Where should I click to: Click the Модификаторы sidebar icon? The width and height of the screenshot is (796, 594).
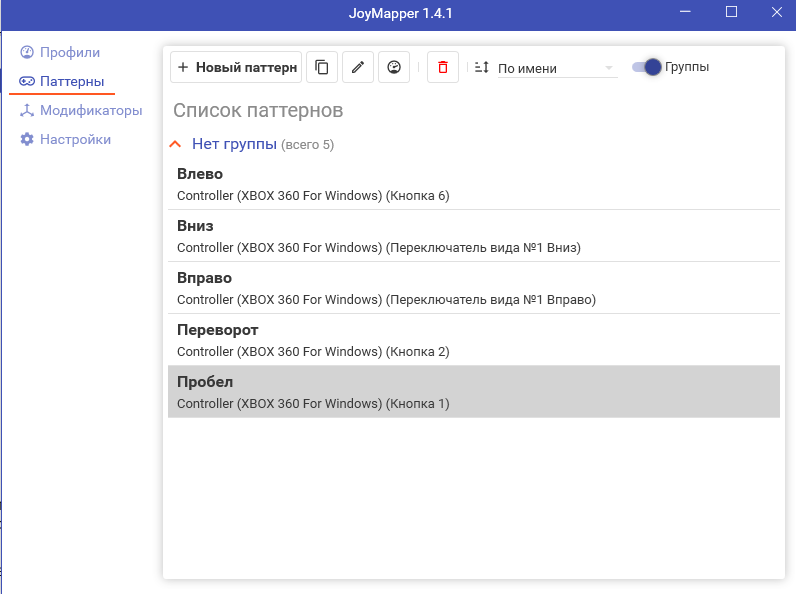27,110
